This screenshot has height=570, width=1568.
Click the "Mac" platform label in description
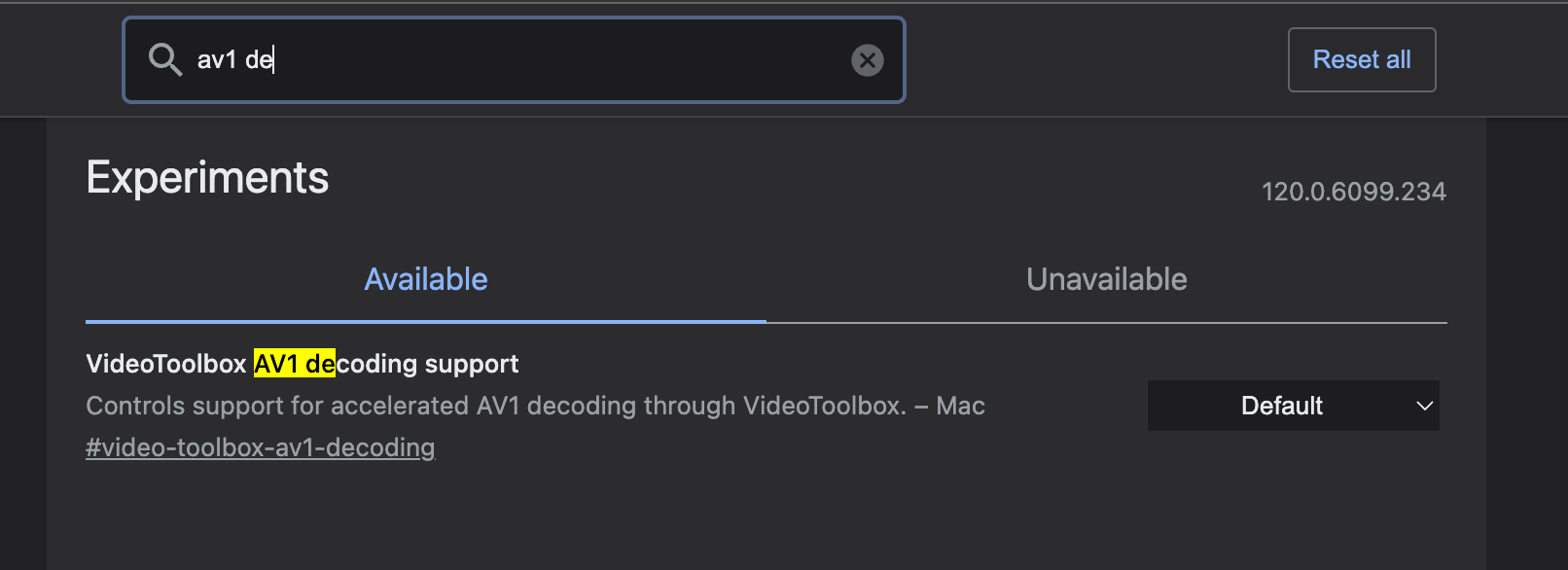point(960,406)
